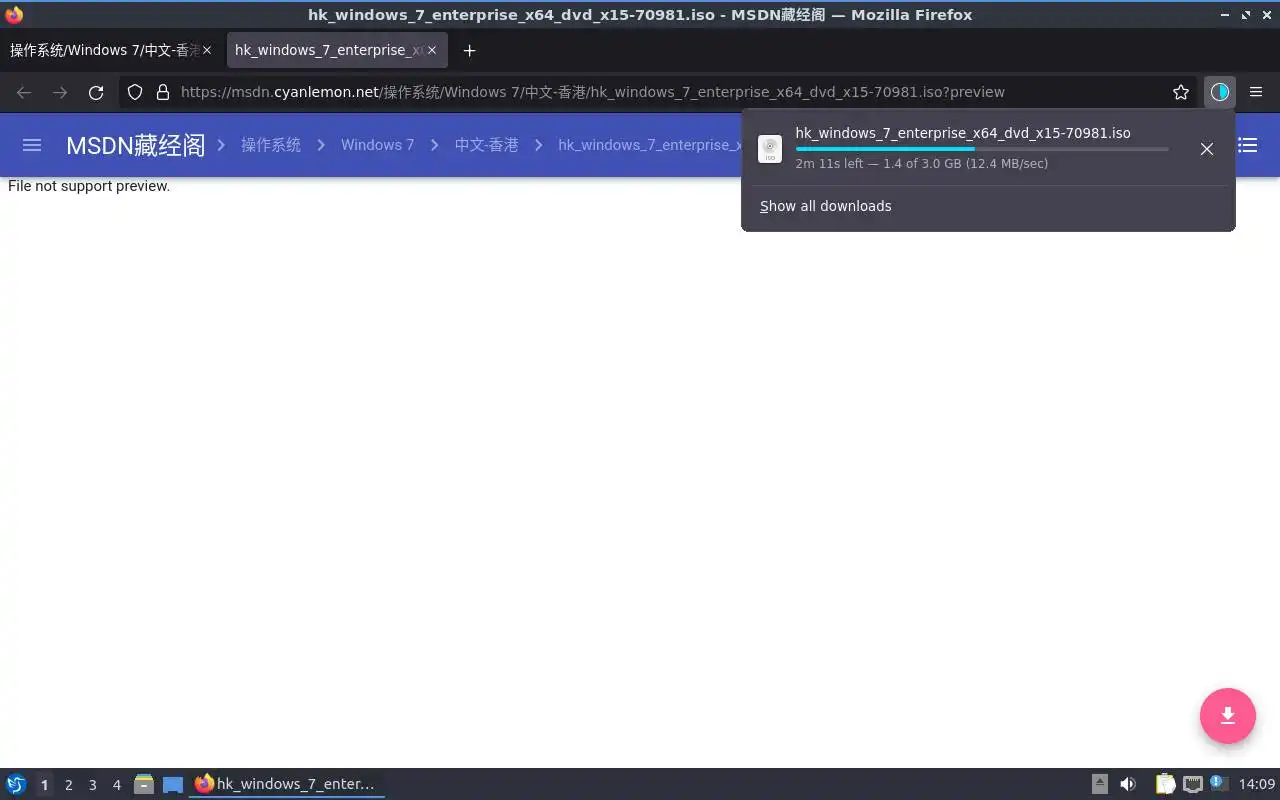The height and width of the screenshot is (800, 1280).
Task: Show all downloads
Action: click(825, 206)
